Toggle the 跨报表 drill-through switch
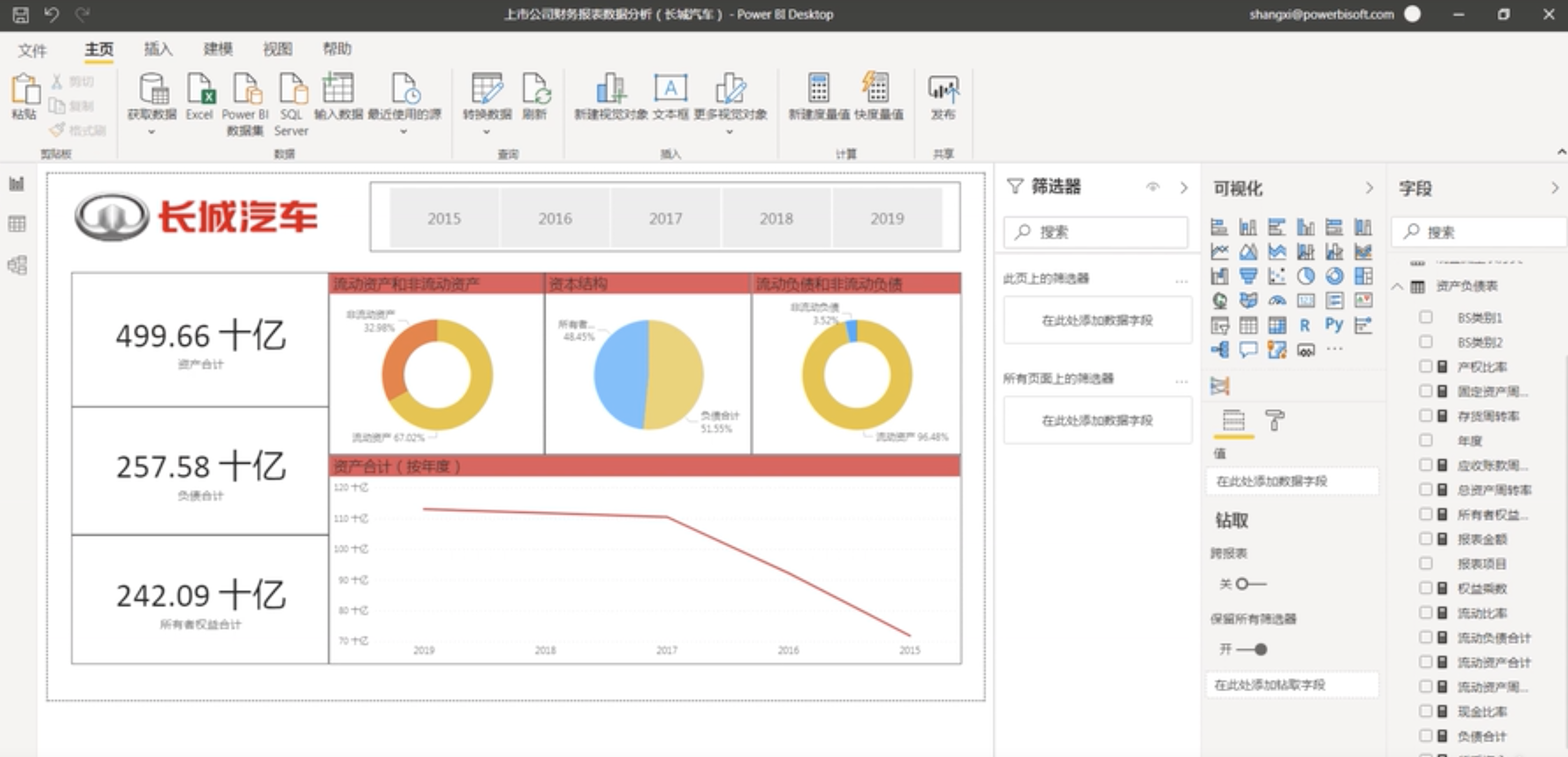Image resolution: width=1568 pixels, height=757 pixels. pyautogui.click(x=1251, y=583)
